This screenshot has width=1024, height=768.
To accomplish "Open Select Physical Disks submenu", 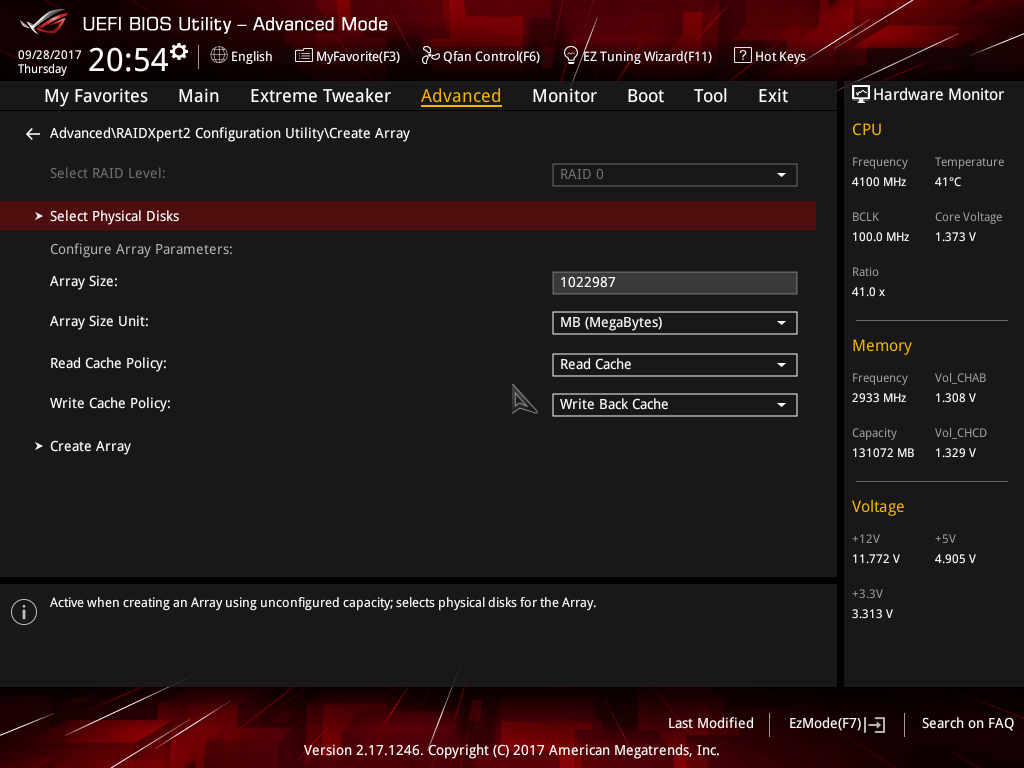I will click(x=408, y=216).
